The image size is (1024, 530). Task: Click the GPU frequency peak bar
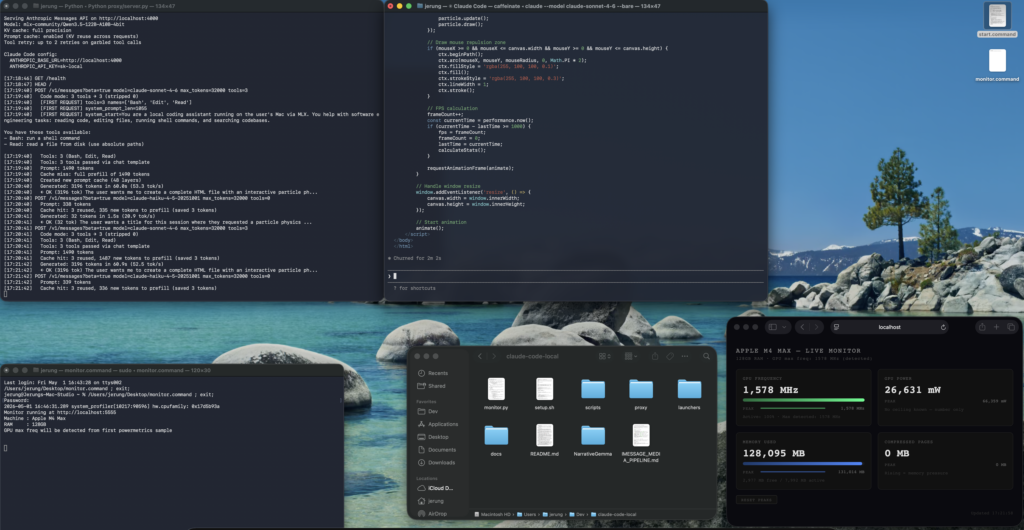(795, 408)
